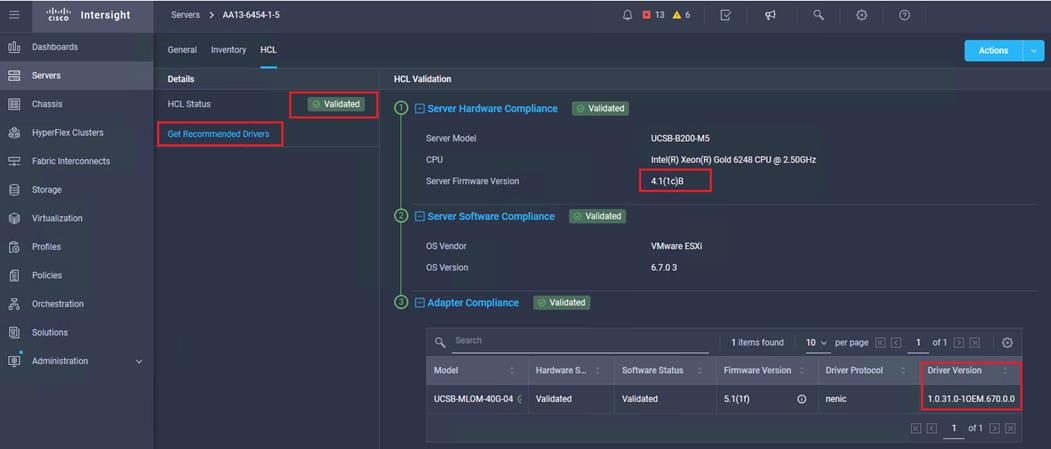Expand the Administration menu chevron
This screenshot has height=449, width=1051.
click(139, 361)
